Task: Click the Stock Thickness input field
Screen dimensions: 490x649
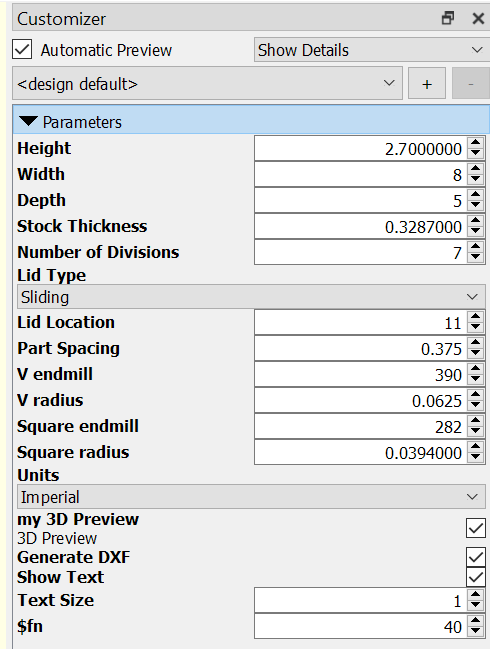Action: tap(361, 226)
